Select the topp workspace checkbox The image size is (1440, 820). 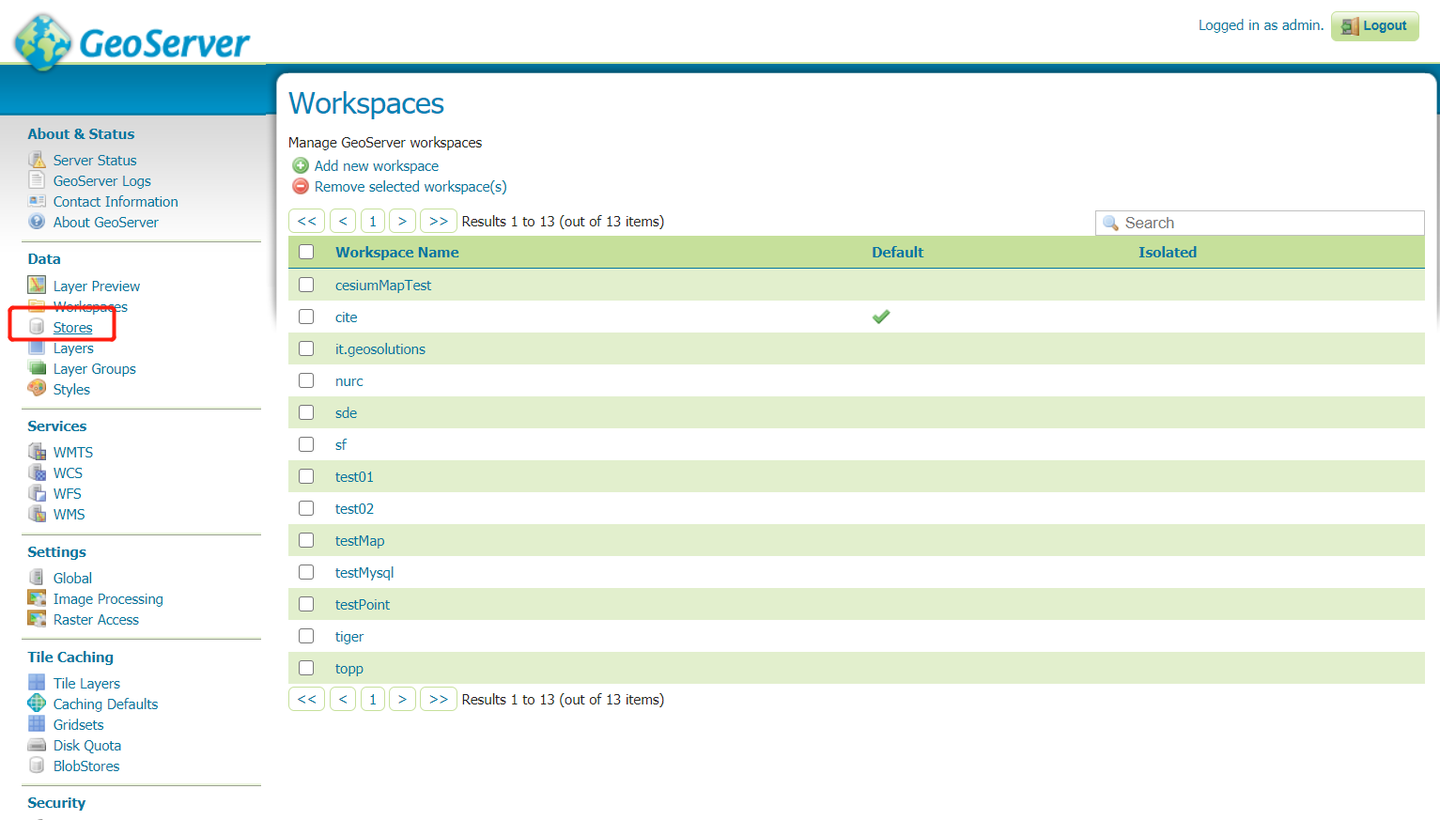(307, 669)
